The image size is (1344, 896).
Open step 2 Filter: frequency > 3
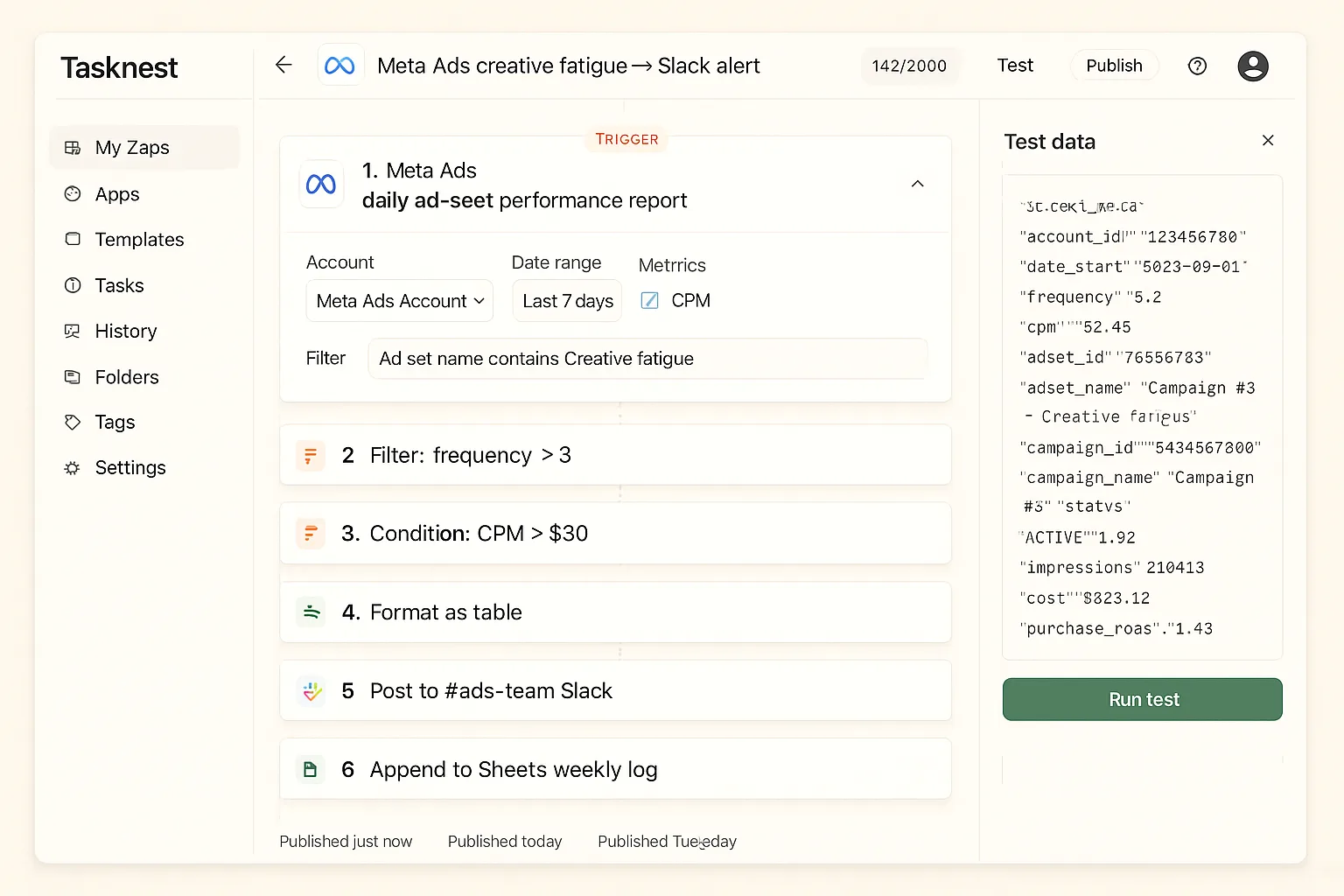(615, 455)
